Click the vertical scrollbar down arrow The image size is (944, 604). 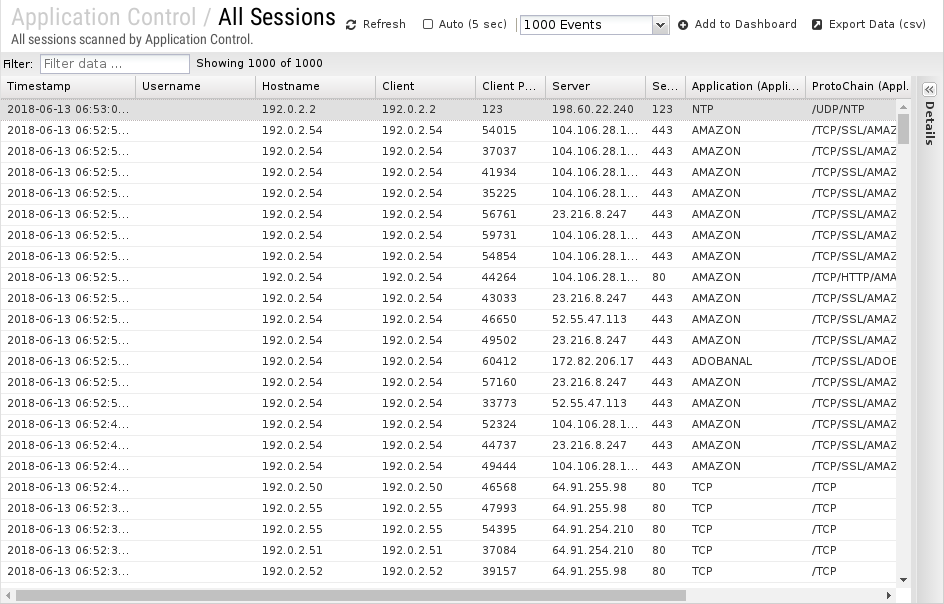pyautogui.click(x=903, y=580)
